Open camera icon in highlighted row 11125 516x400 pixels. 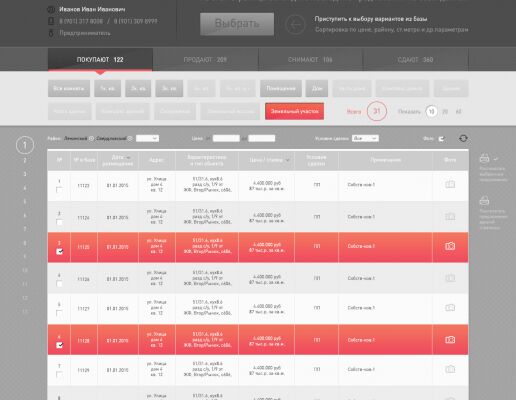pyautogui.click(x=450, y=246)
